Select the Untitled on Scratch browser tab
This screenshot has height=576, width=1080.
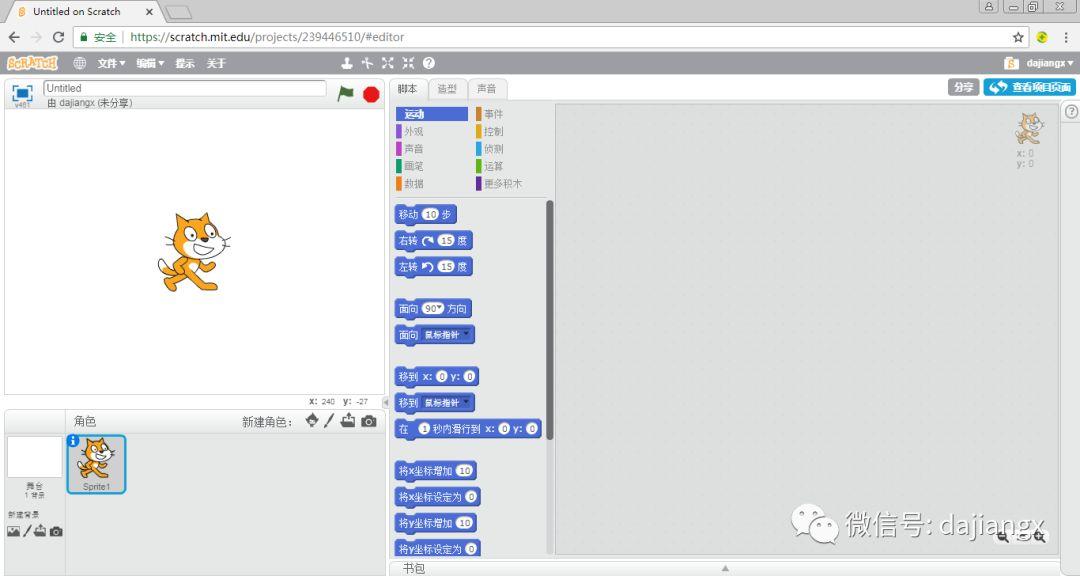tap(85, 12)
